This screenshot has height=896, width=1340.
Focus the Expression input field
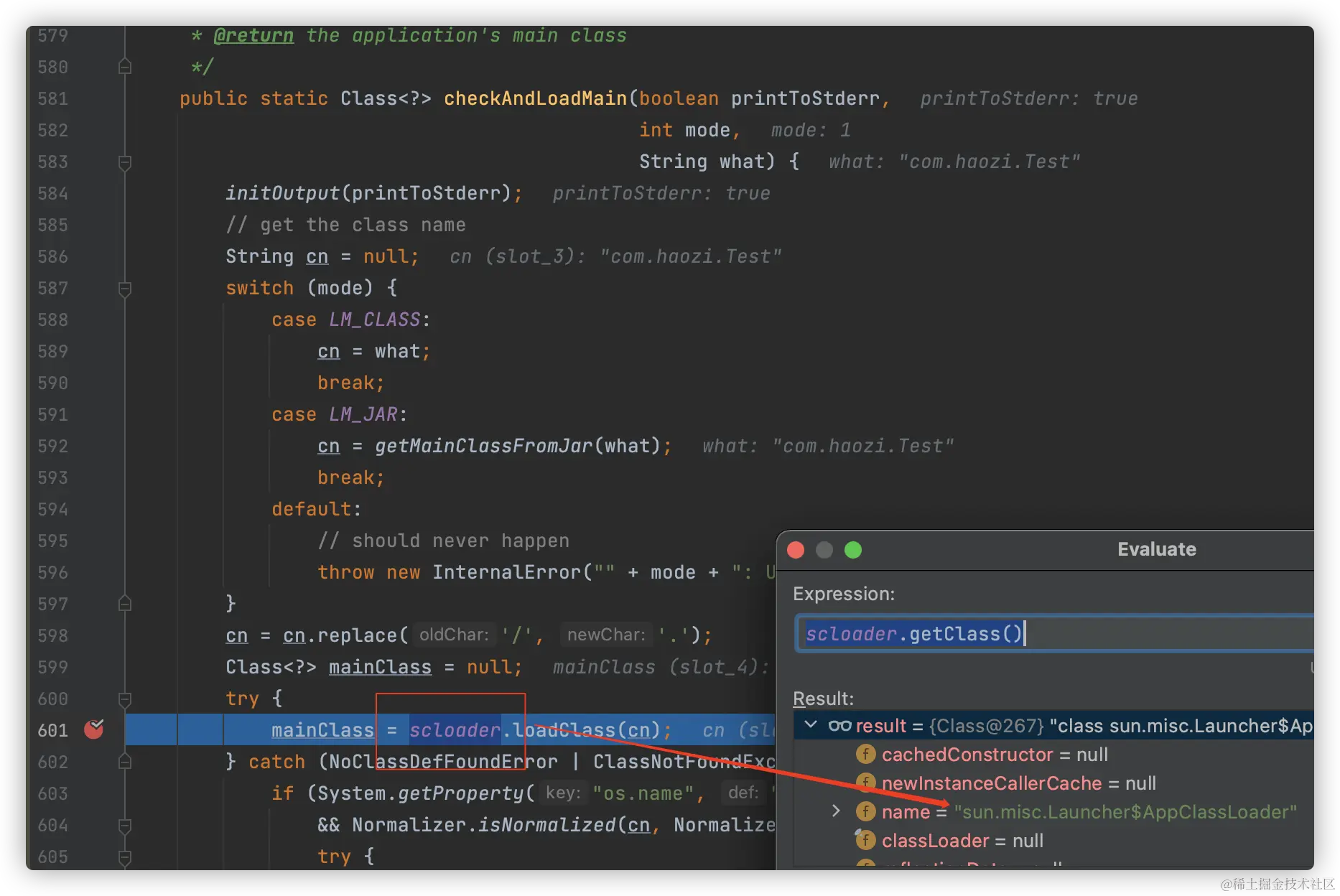[1055, 633]
